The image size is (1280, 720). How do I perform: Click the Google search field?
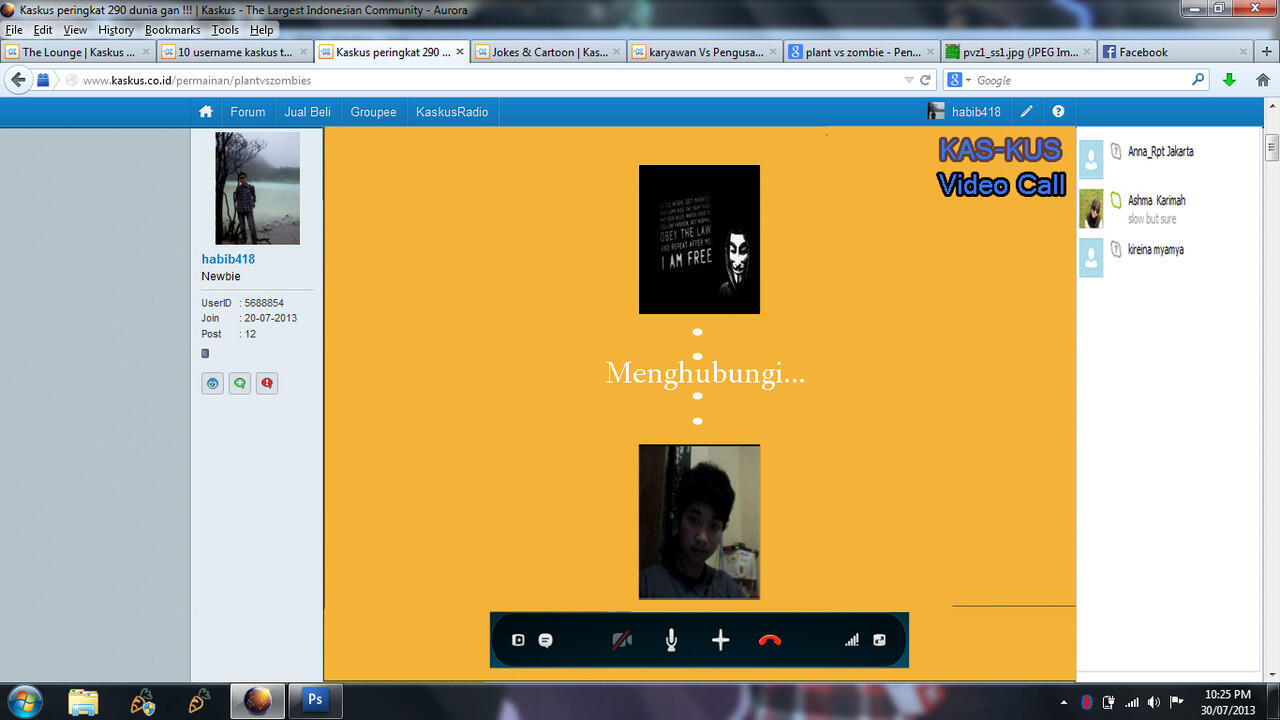click(1082, 80)
